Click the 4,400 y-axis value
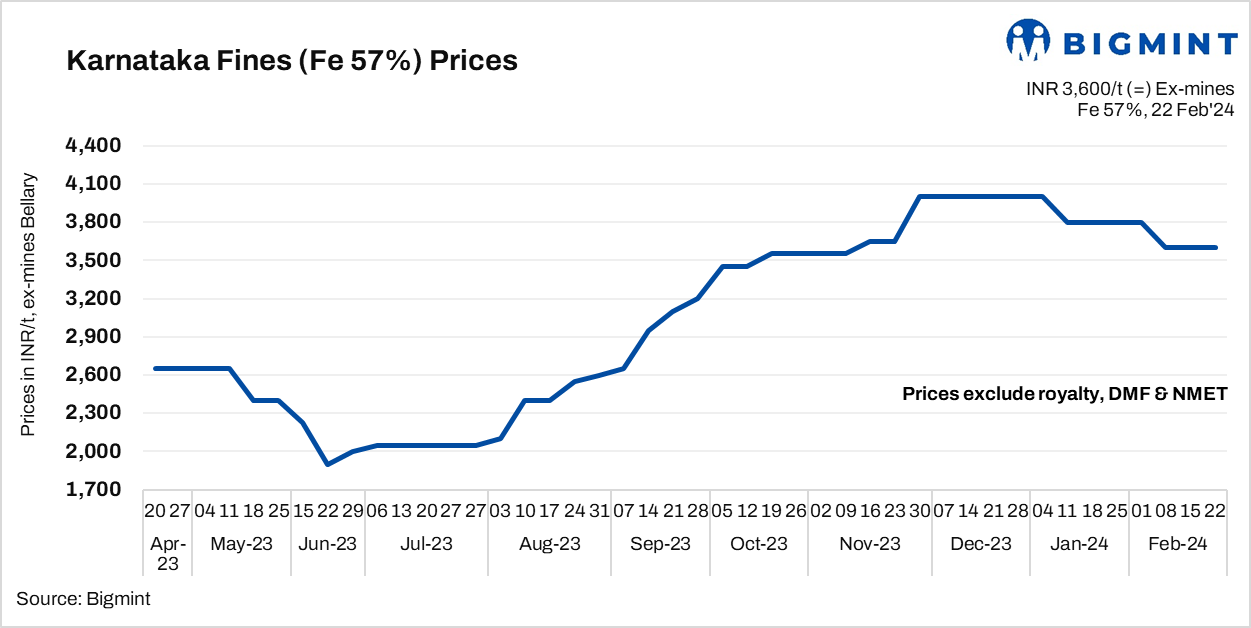 pyautogui.click(x=92, y=146)
